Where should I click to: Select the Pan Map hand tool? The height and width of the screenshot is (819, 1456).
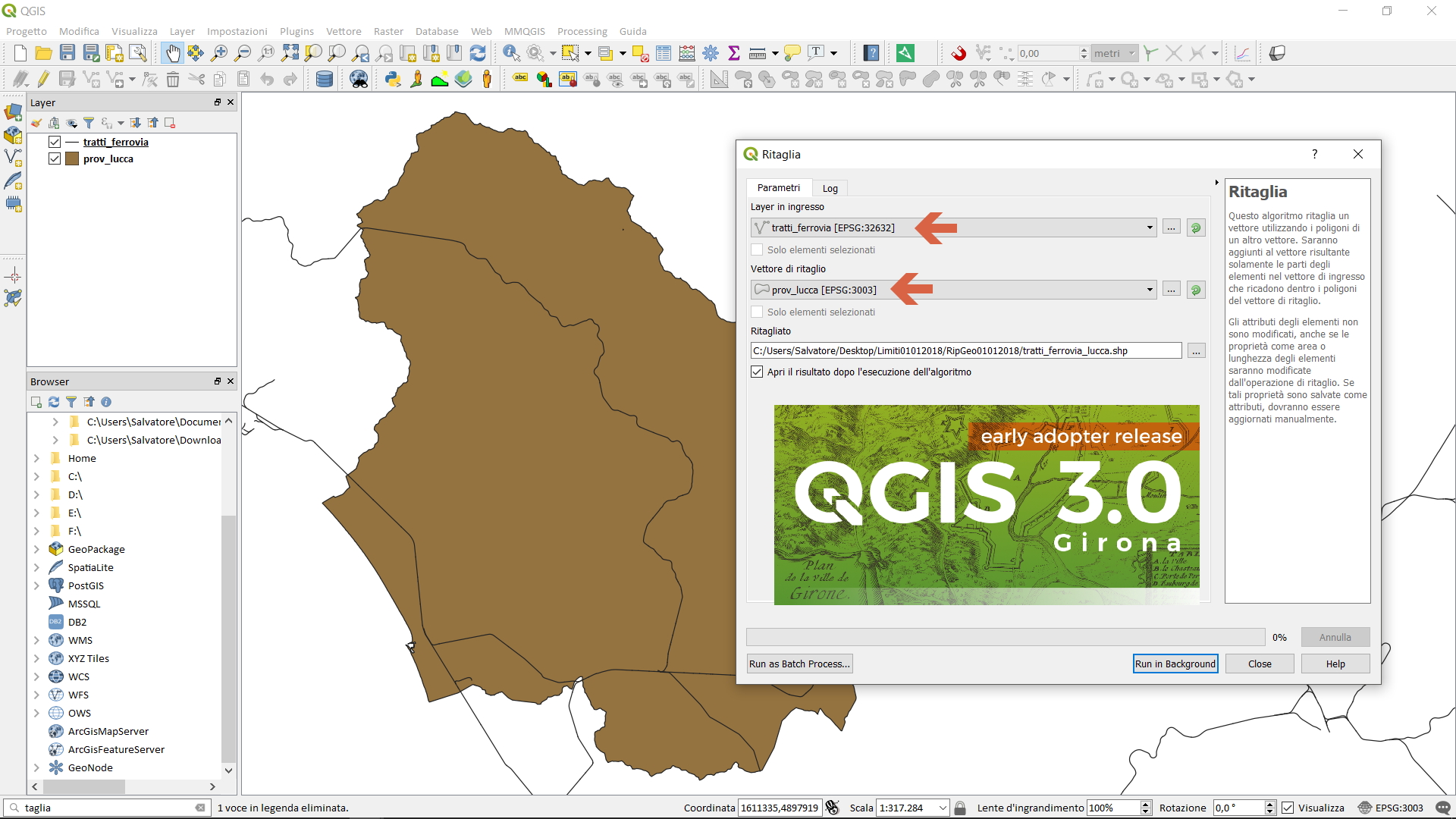173,53
